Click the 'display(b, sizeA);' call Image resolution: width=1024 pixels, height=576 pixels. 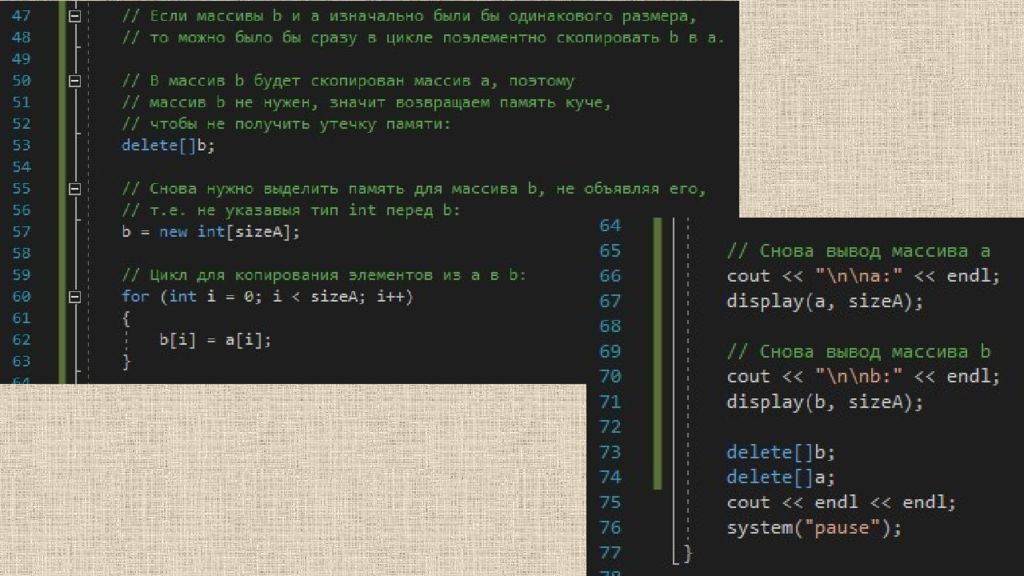tap(825, 402)
